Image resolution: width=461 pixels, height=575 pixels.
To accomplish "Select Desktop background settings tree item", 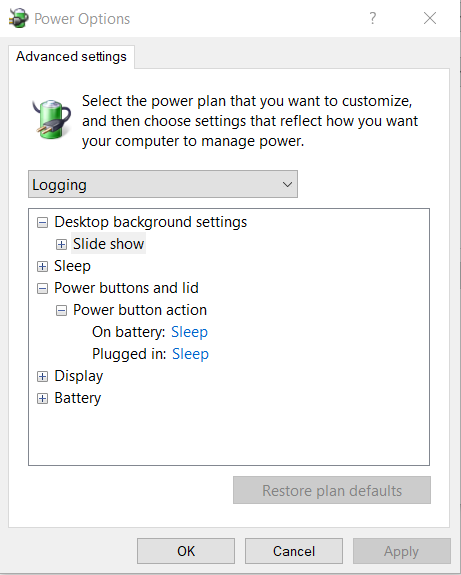I will (151, 222).
